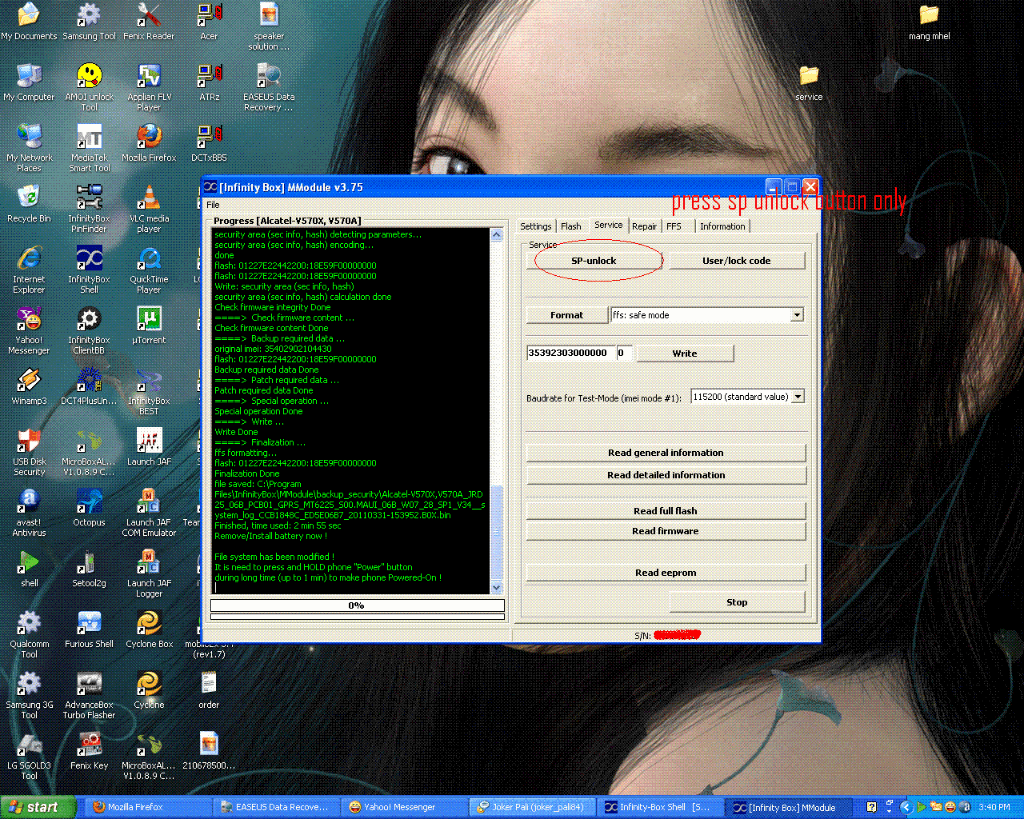Open the File menu

coord(213,204)
